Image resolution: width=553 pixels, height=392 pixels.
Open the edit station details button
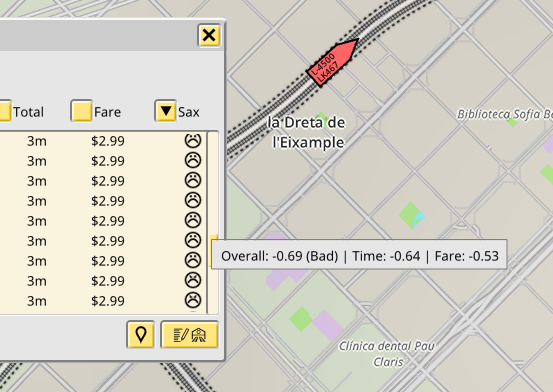point(190,334)
